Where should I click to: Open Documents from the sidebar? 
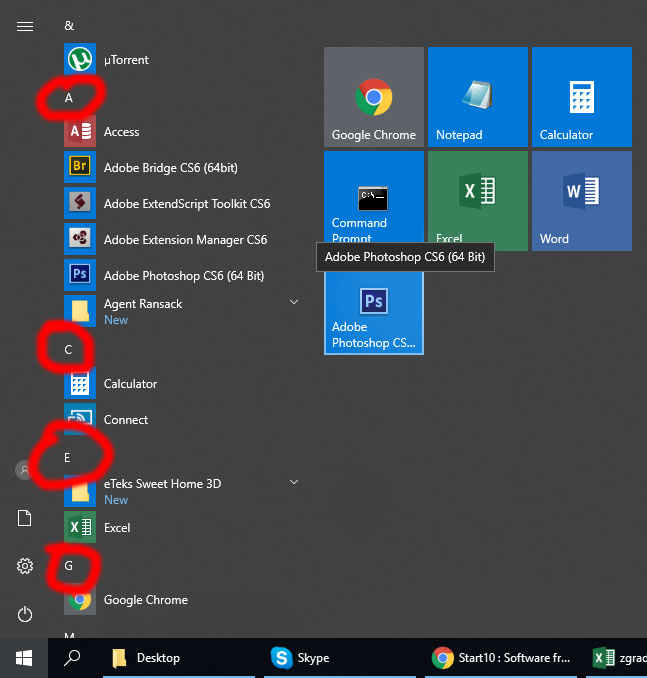(25, 518)
